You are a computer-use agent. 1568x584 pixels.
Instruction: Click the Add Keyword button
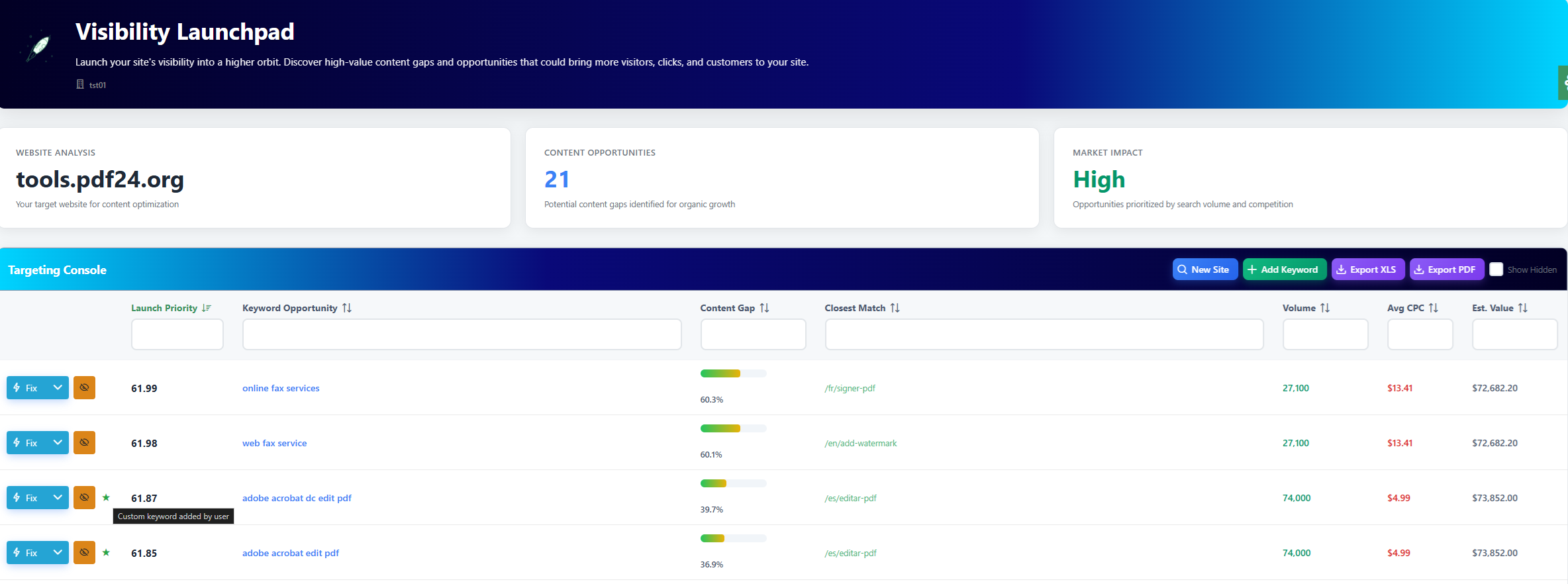[x=1284, y=269]
